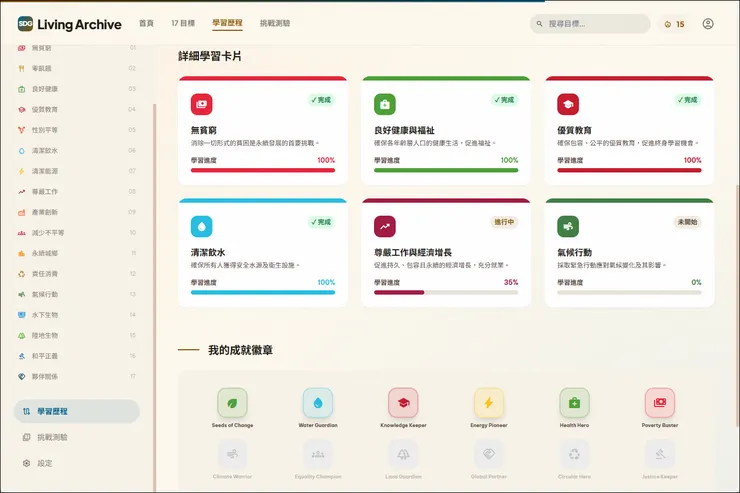Click 完成 badge on 無貧窮 card
This screenshot has height=493, width=740.
[x=321, y=100]
